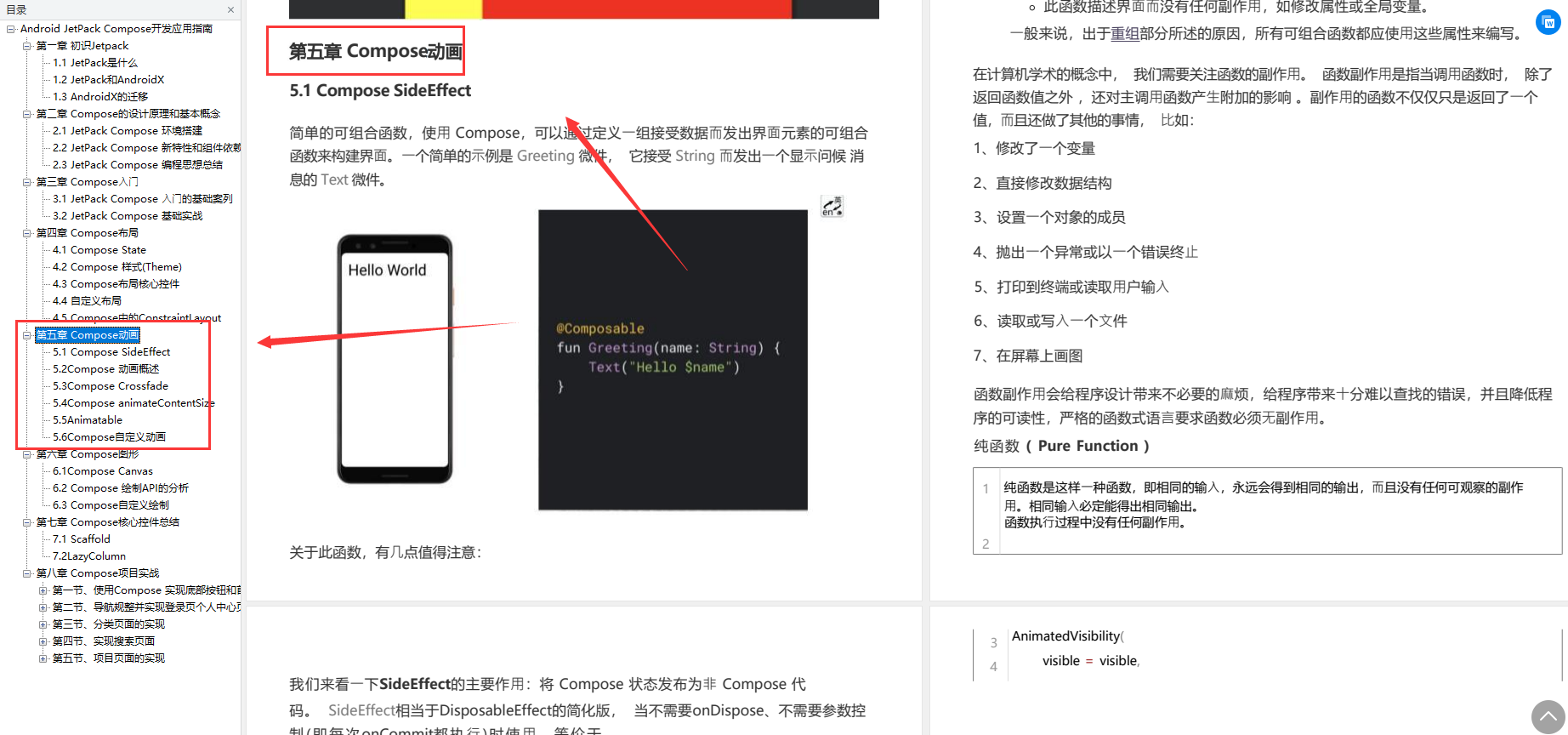This screenshot has width=1568, height=735.
Task: Collapse the 第三章 Compose入门 node
Action: (26, 182)
